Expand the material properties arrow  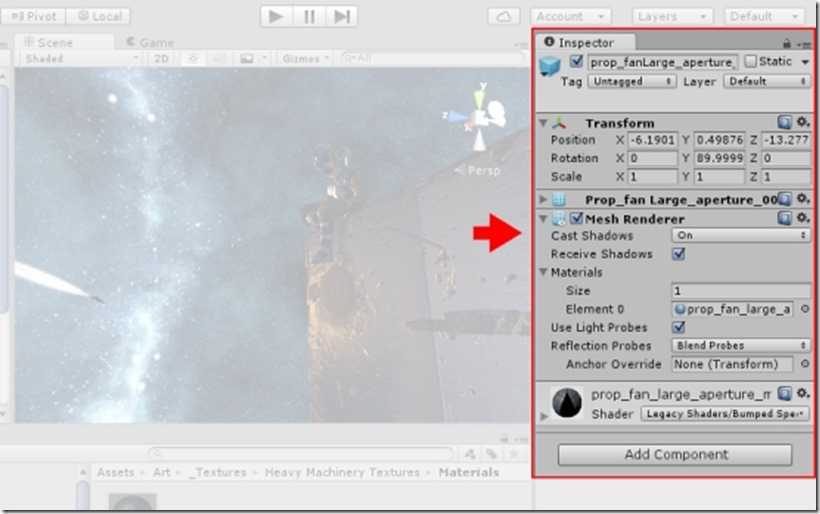(x=544, y=416)
